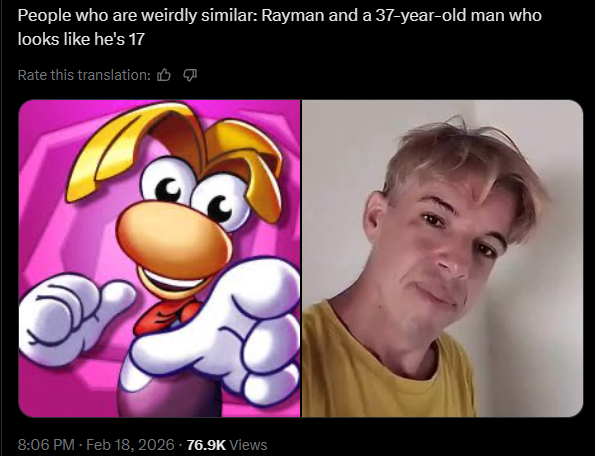Click the word Views after the count

pyautogui.click(x=249, y=444)
